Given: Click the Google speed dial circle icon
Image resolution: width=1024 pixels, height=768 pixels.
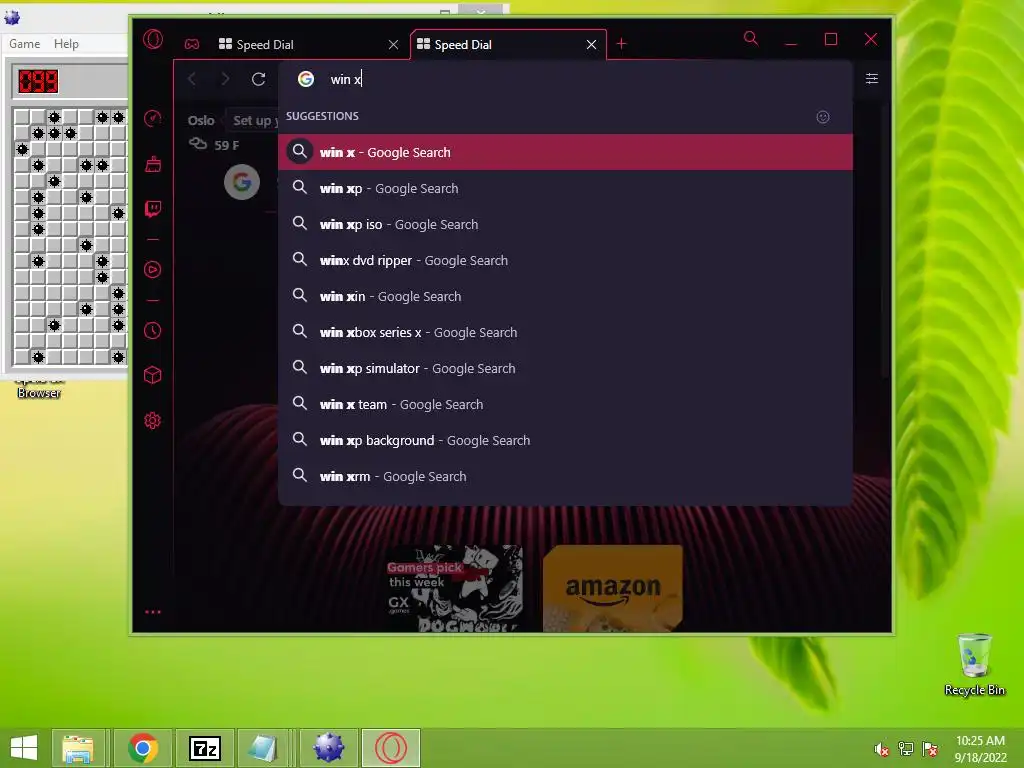Looking at the screenshot, I should tap(242, 182).
